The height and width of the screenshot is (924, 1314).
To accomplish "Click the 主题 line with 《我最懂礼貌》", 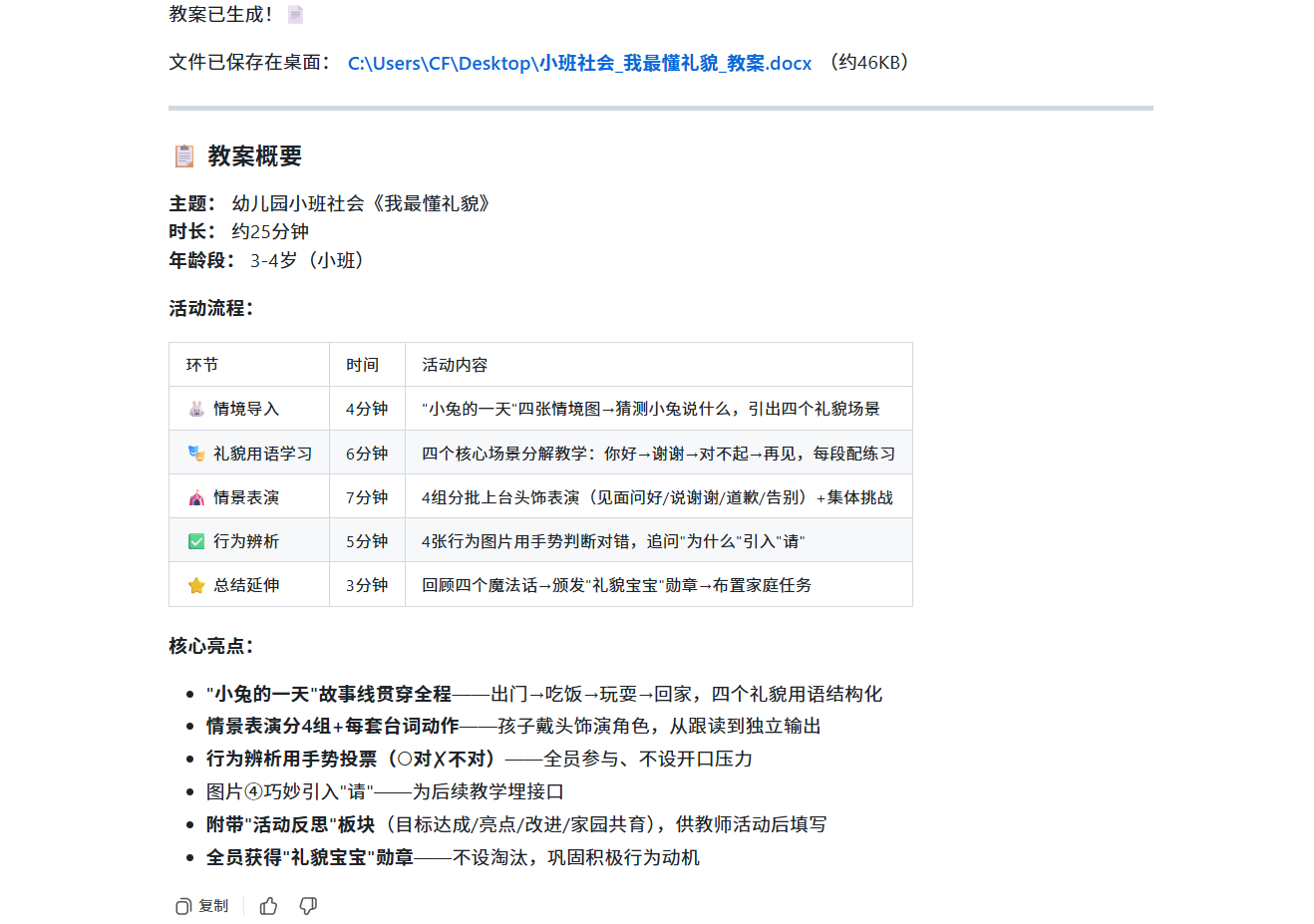I will pyautogui.click(x=330, y=203).
